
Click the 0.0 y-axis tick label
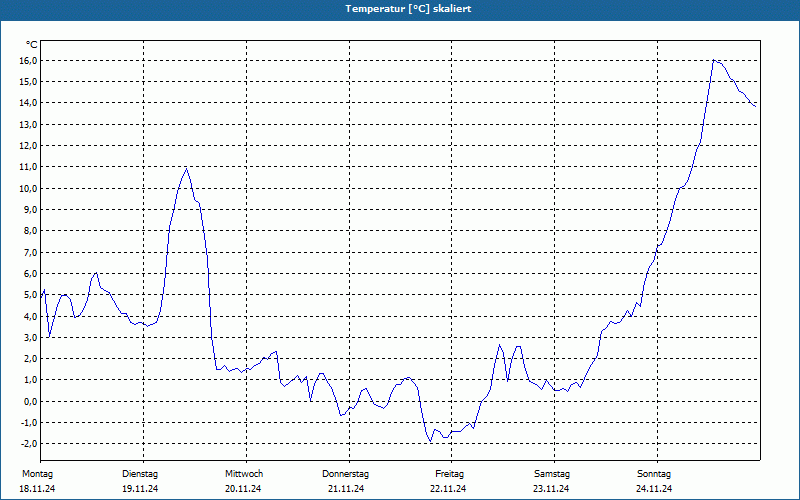point(30,401)
